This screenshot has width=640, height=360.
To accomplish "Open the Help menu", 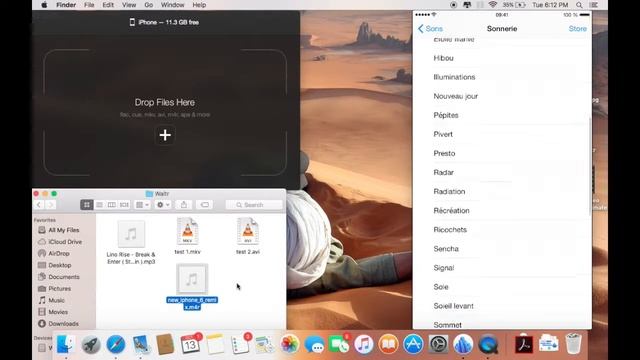I will (x=199, y=5).
